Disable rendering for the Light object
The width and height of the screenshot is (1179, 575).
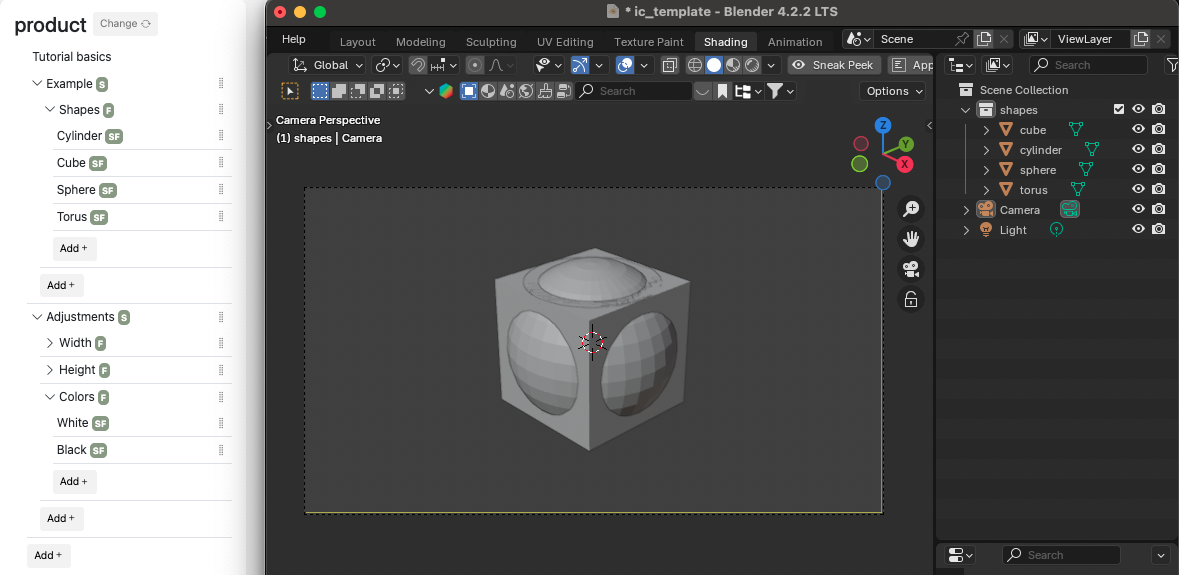[x=1158, y=229]
